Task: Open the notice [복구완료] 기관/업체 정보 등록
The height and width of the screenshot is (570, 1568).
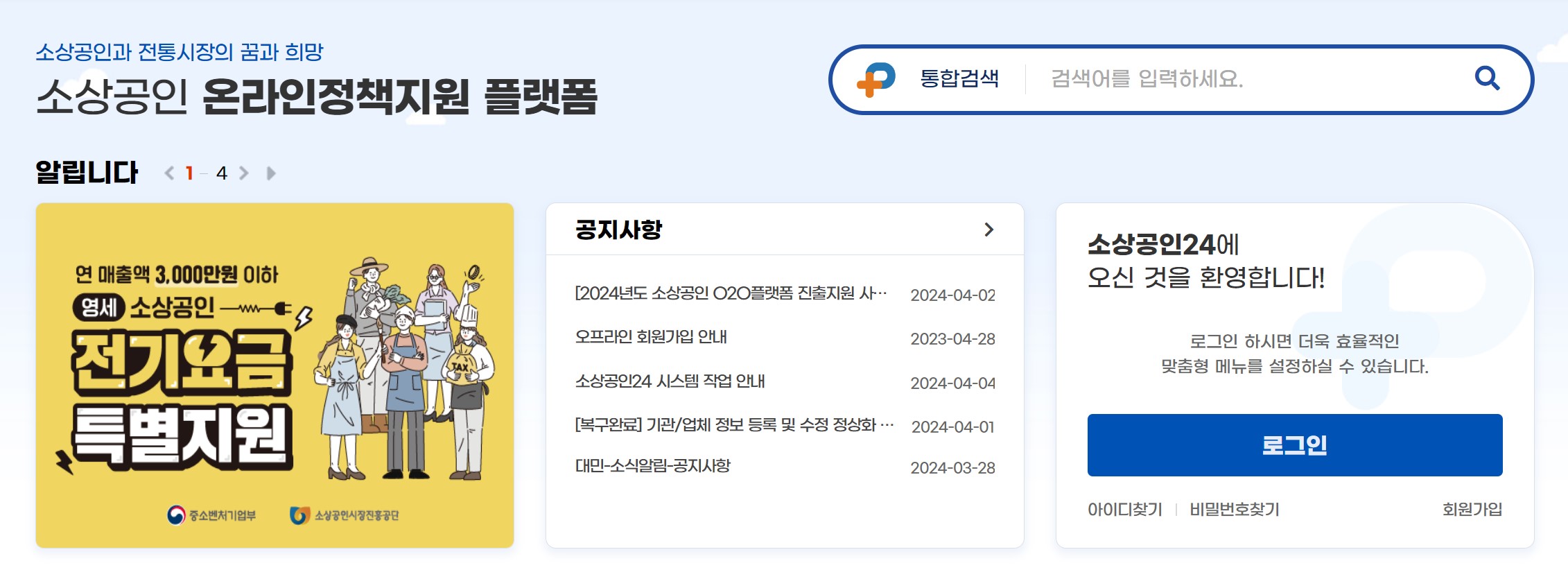Action: [734, 425]
